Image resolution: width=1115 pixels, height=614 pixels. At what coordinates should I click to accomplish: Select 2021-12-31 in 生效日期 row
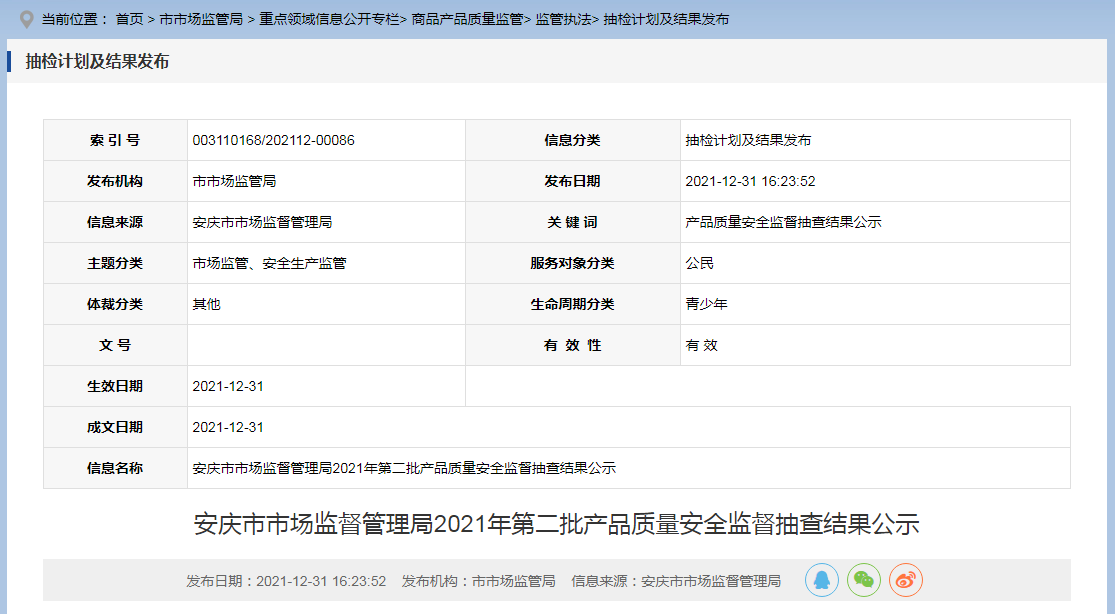[228, 386]
